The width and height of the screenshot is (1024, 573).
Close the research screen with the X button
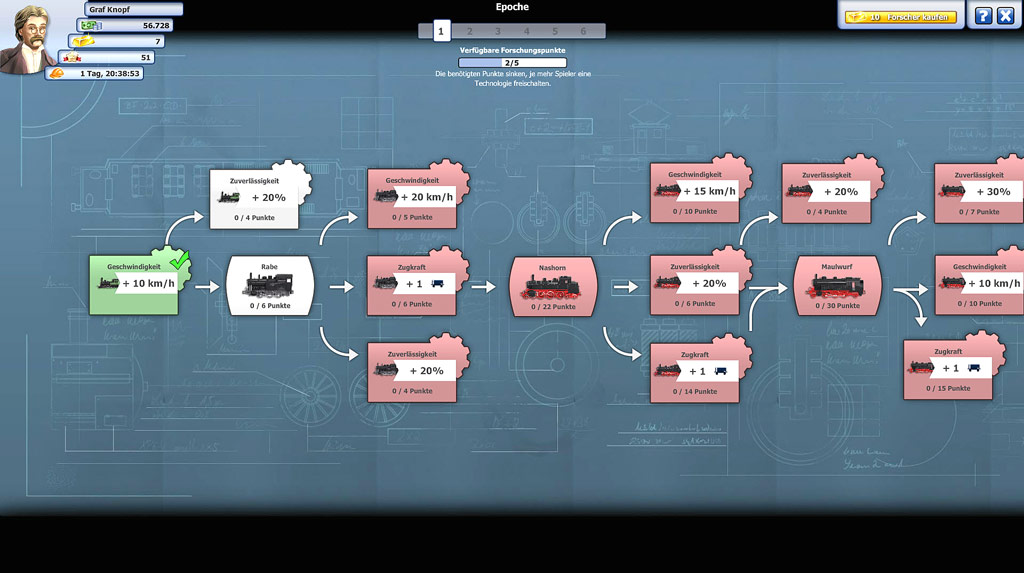click(1005, 16)
